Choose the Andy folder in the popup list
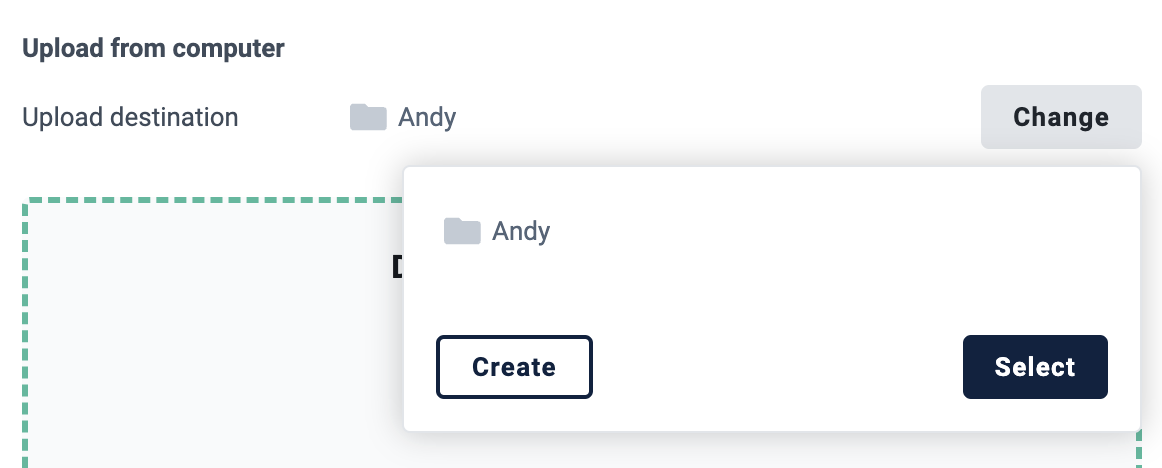Image resolution: width=1162 pixels, height=468 pixels. 497,231
